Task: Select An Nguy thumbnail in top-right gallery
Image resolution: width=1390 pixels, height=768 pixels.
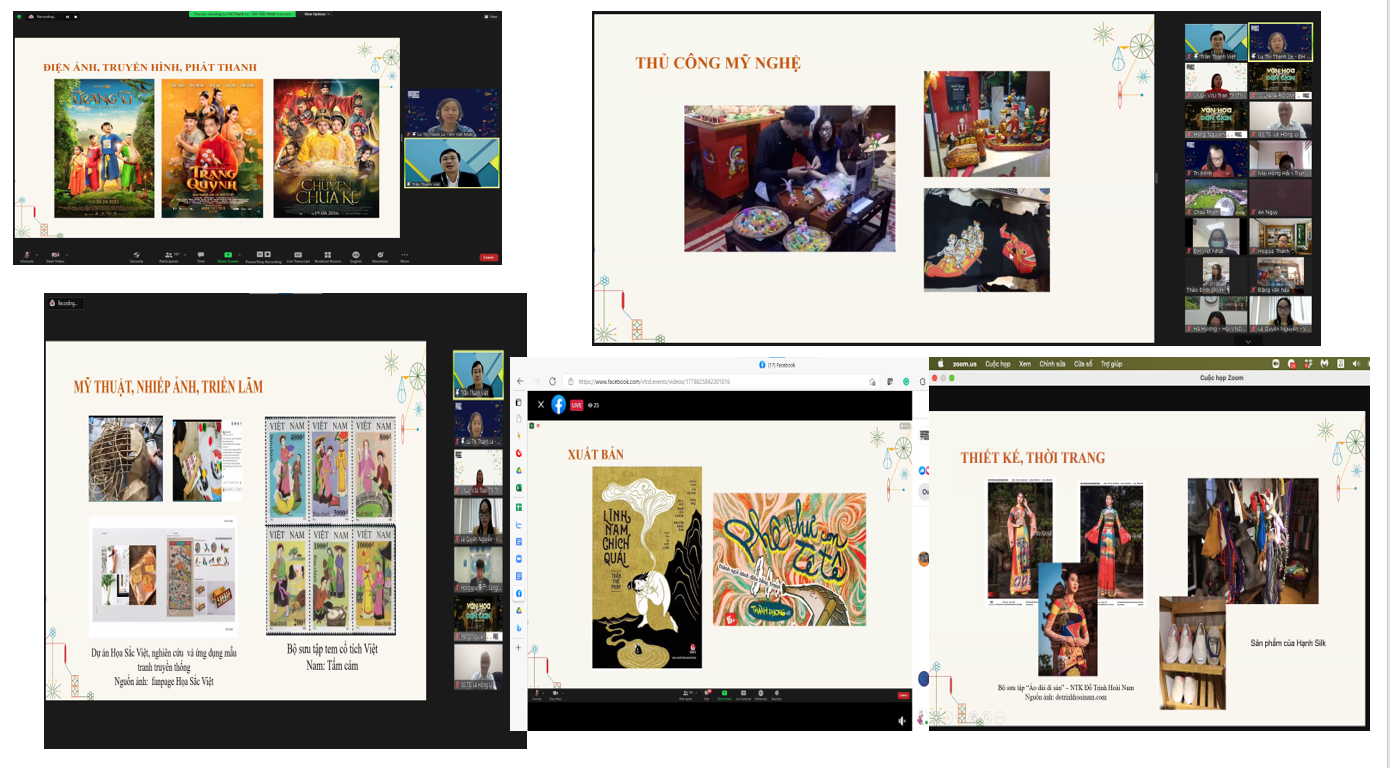Action: [1280, 198]
